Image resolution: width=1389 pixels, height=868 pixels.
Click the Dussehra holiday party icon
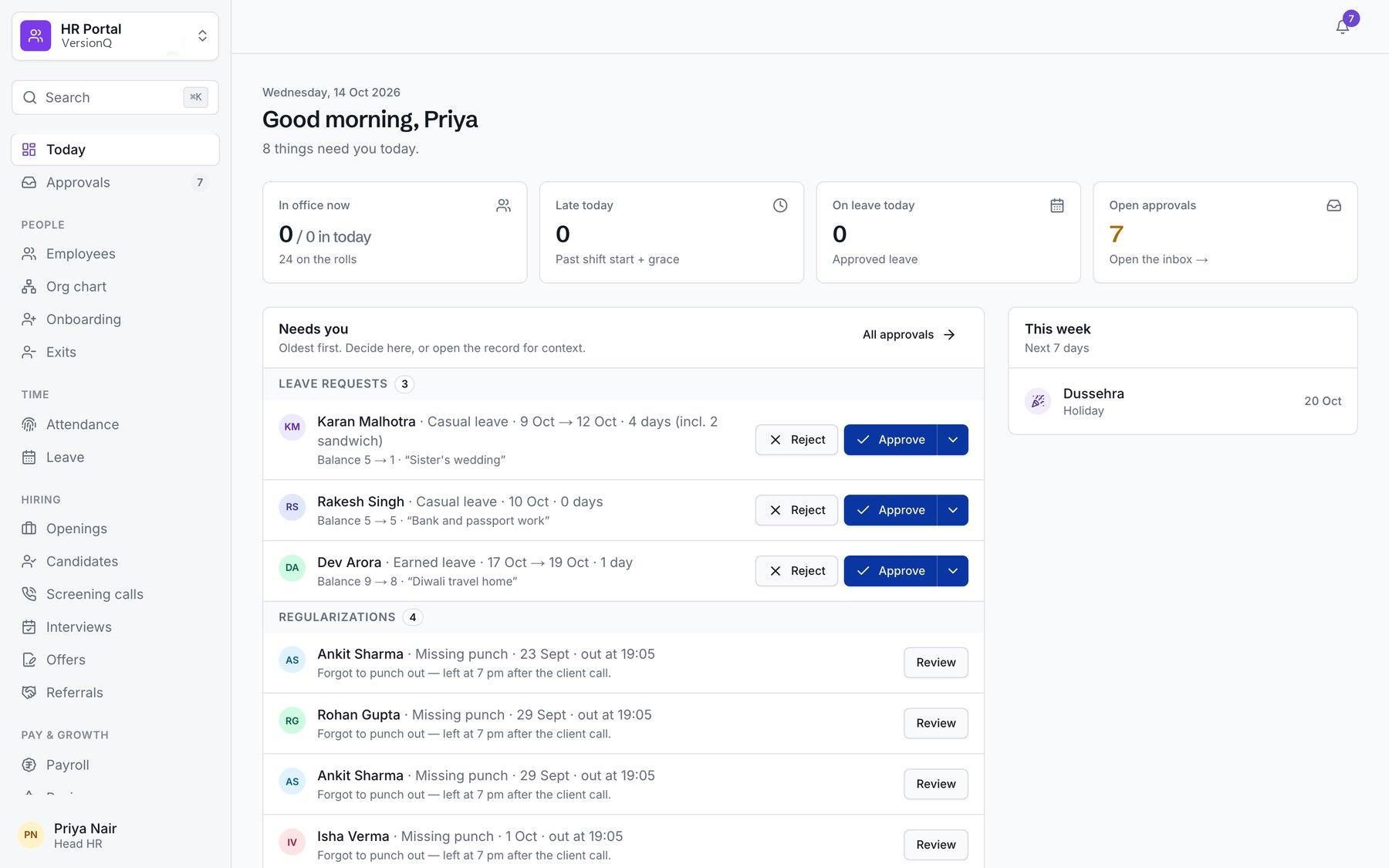(1038, 401)
